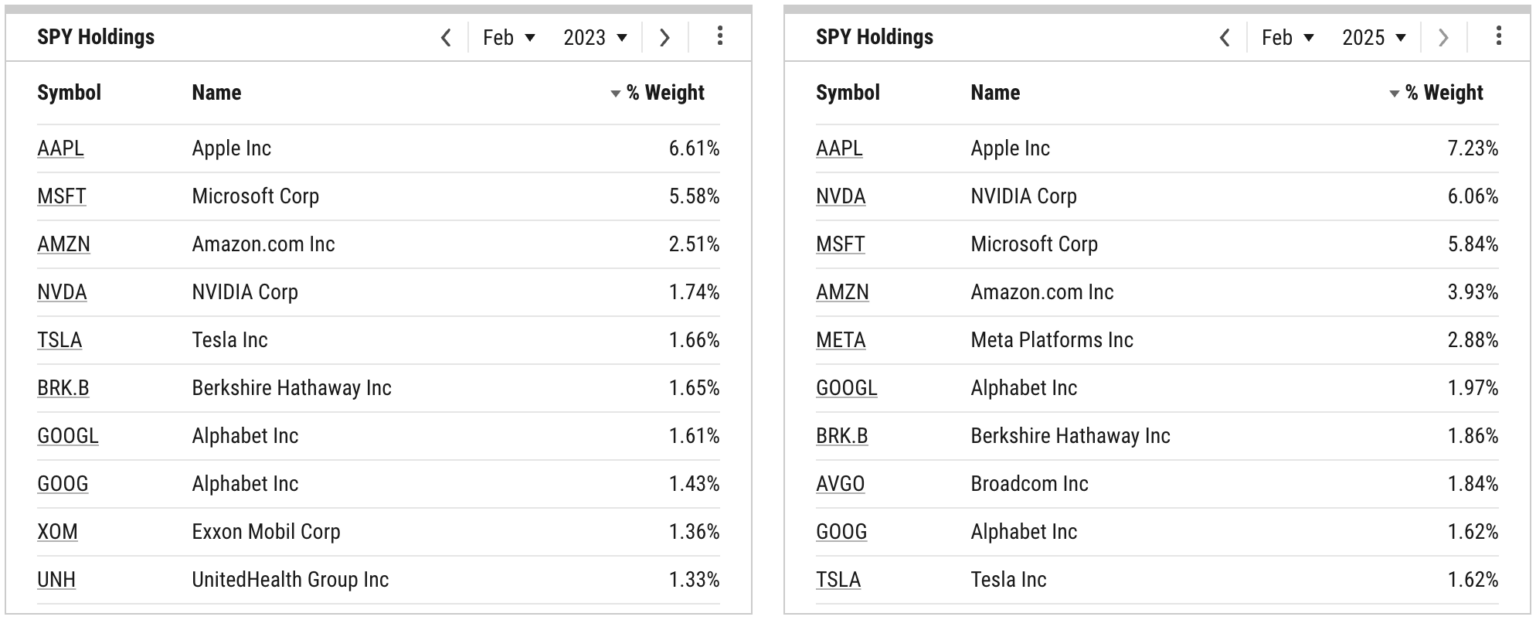Click the Name column header on 2025 panel
The width and height of the screenshot is (1536, 620).
click(996, 92)
